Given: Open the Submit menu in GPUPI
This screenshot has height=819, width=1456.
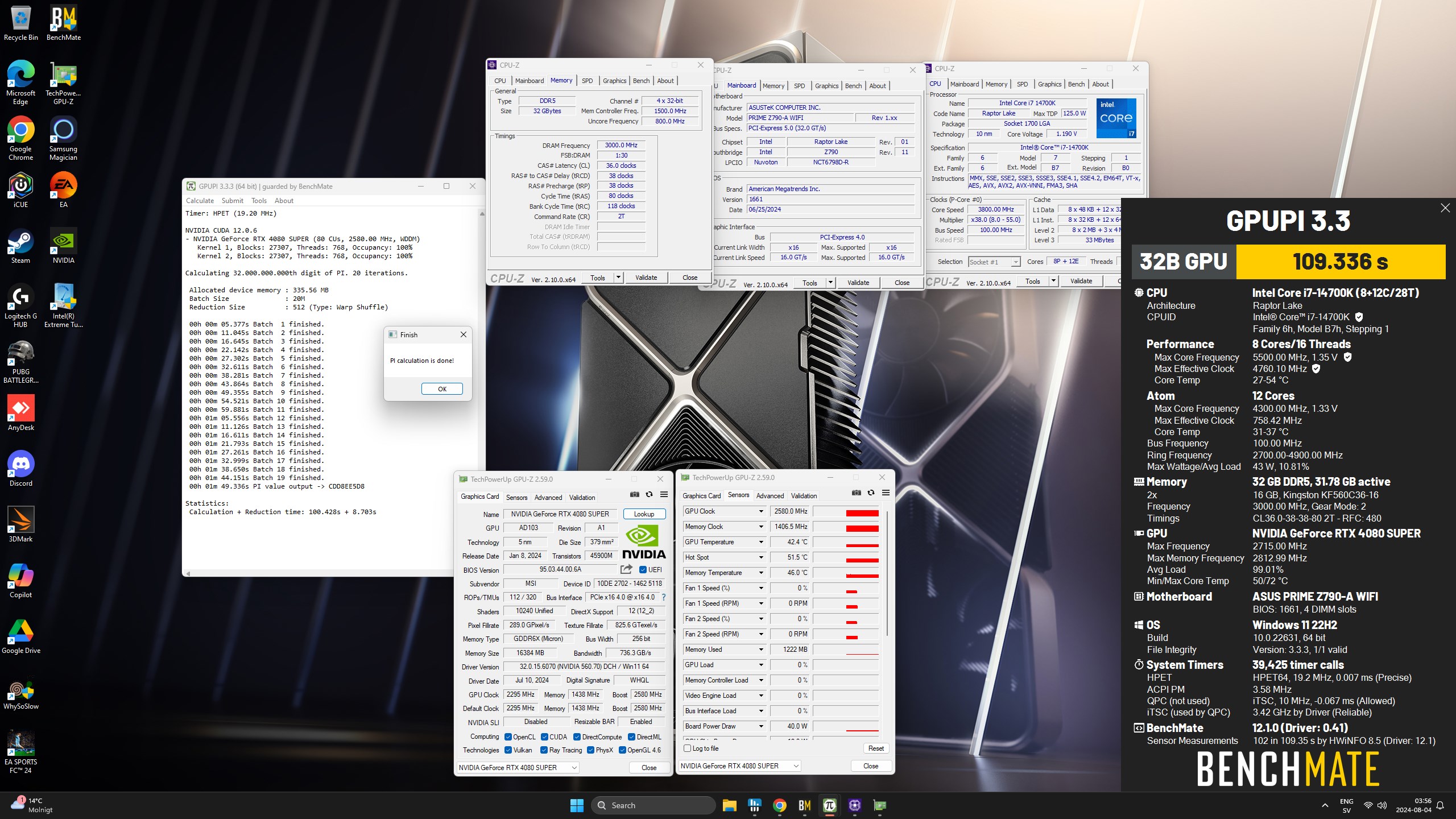Looking at the screenshot, I should pyautogui.click(x=232, y=201).
